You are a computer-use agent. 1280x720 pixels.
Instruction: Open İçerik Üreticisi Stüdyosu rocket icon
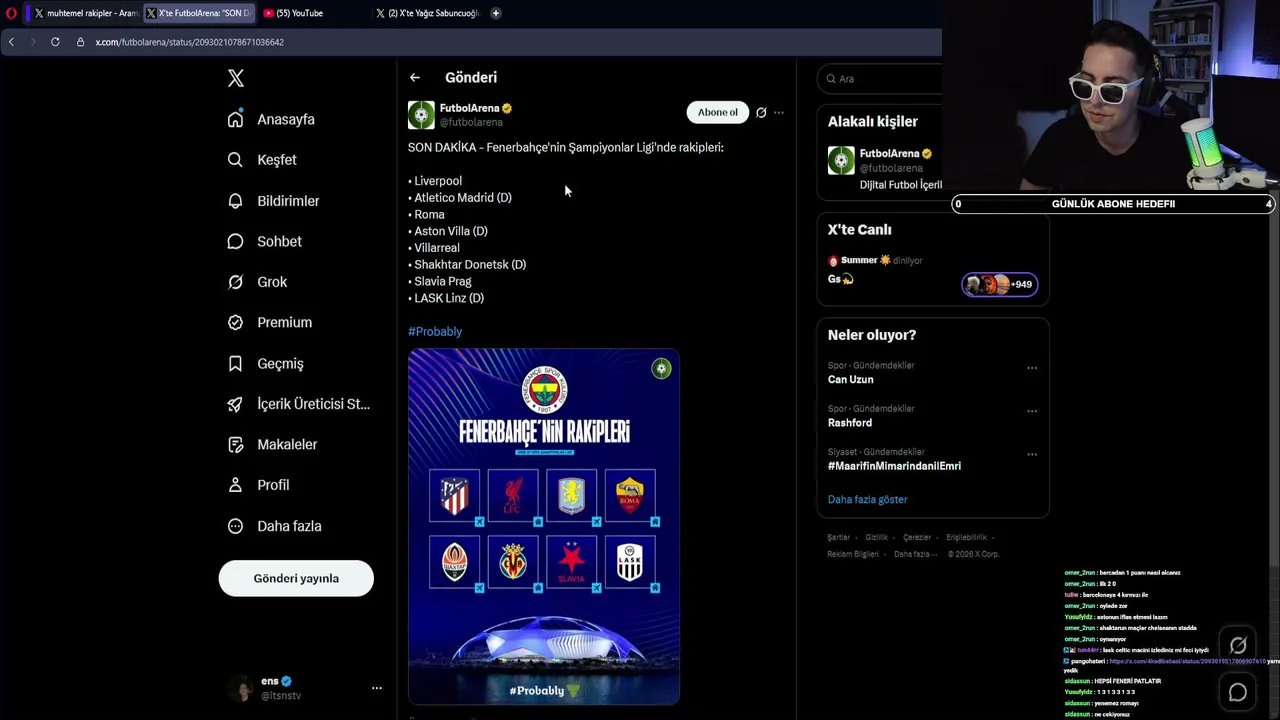point(235,404)
